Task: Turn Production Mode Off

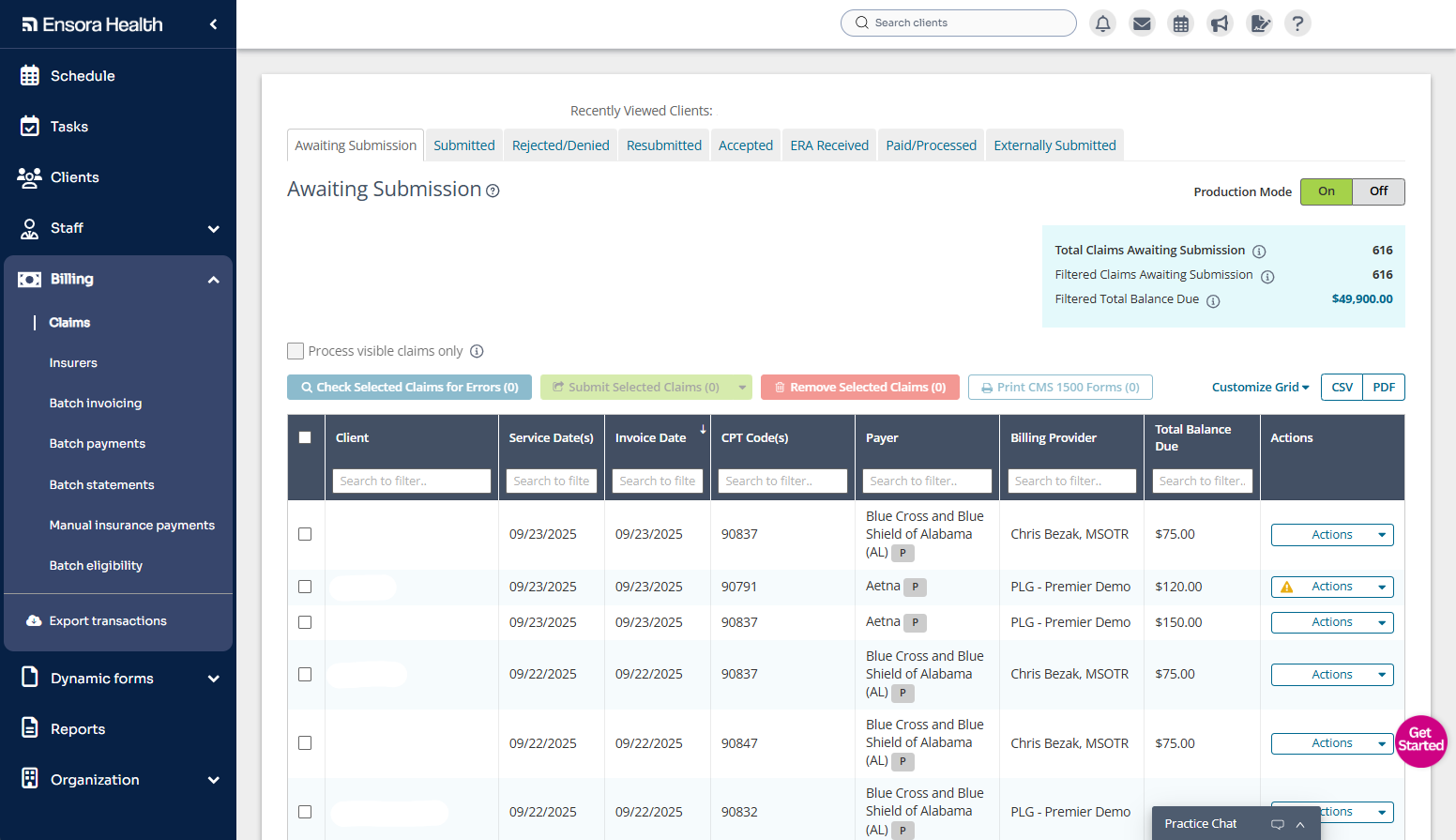Action: 1378,191
